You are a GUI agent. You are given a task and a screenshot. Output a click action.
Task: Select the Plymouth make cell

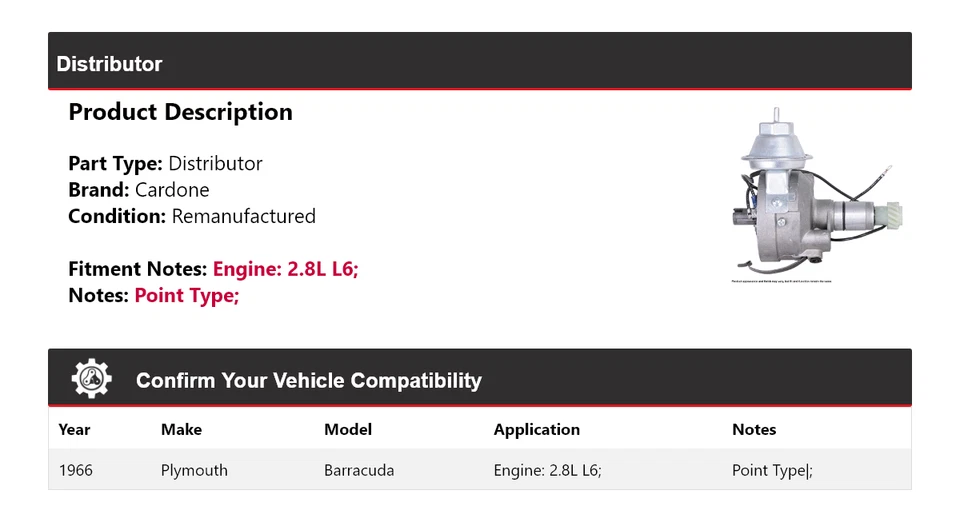pos(194,470)
